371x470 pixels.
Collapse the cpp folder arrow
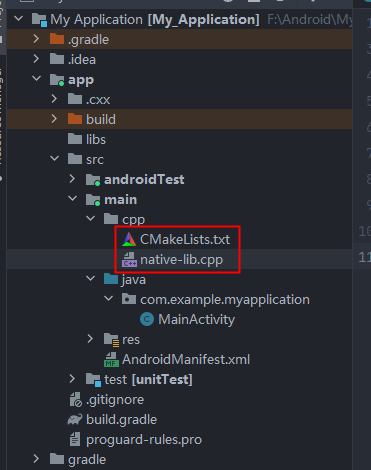91,219
